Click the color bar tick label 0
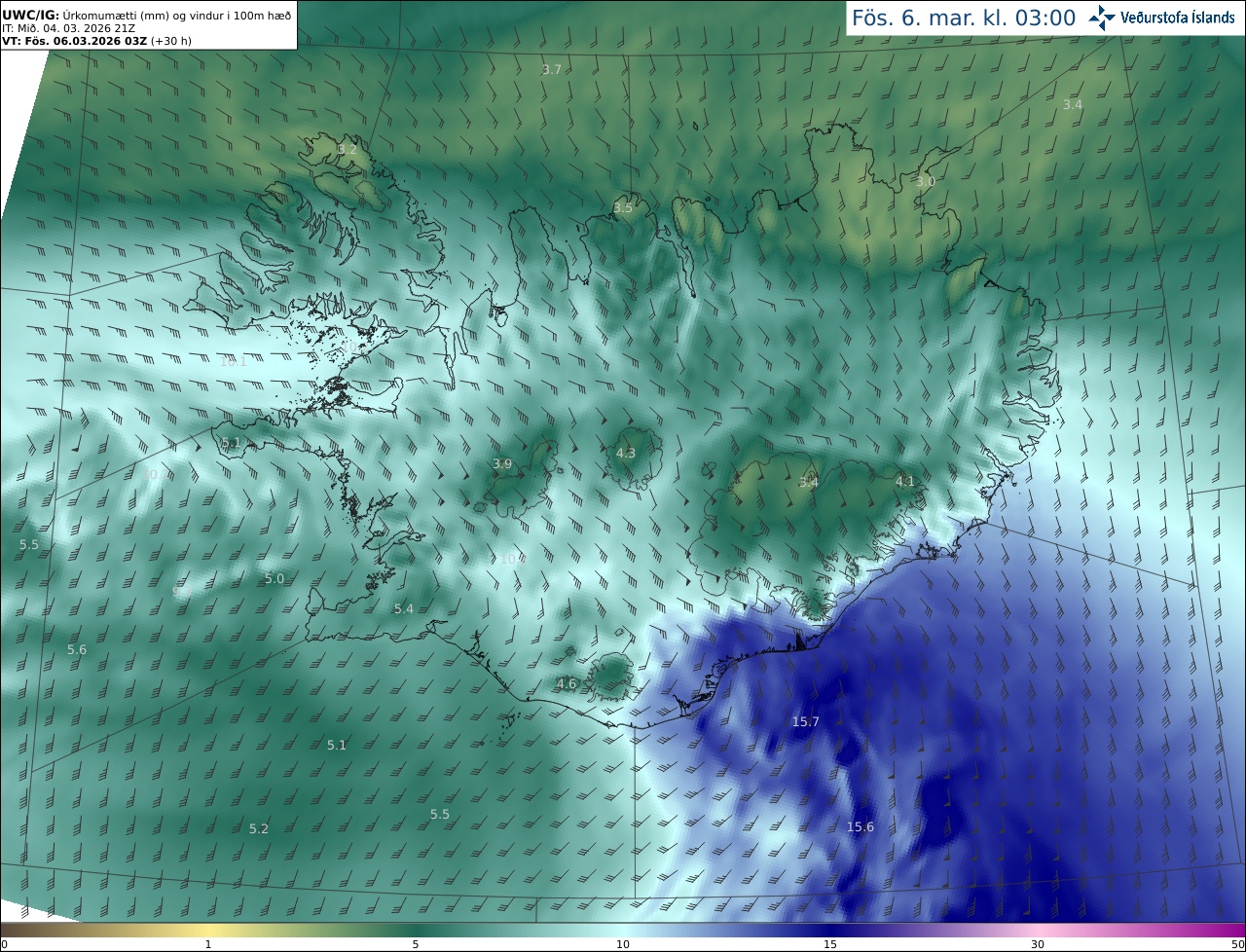This screenshot has width=1246, height=952. pyautogui.click(x=4, y=944)
